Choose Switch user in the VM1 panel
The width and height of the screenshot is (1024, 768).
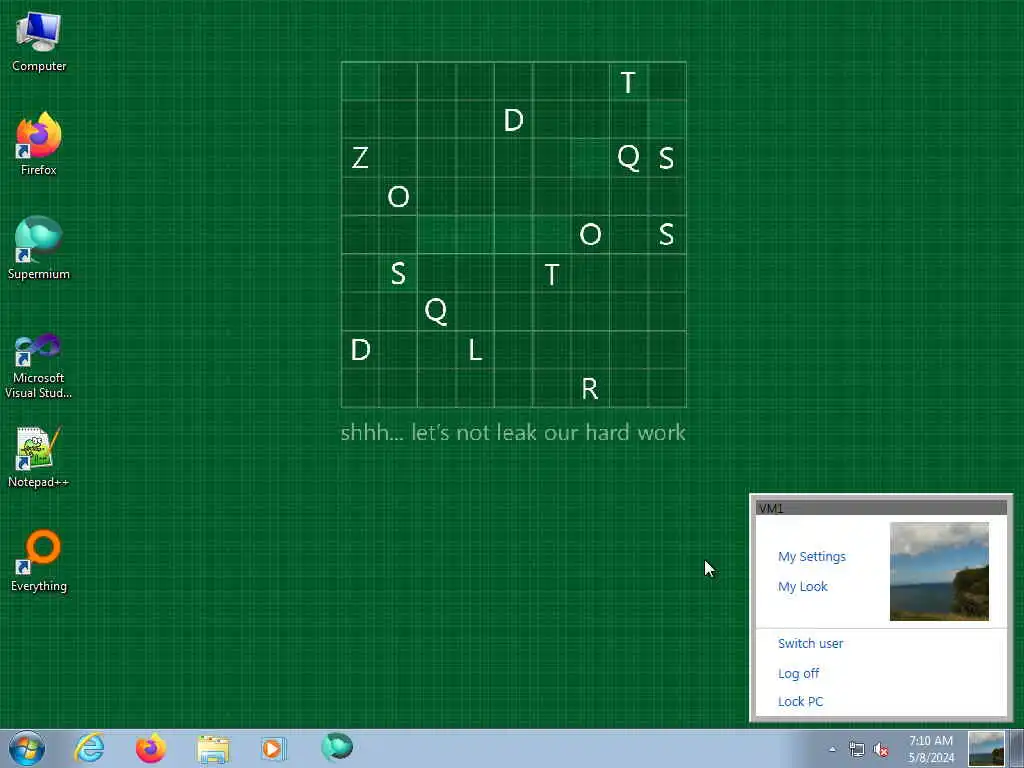click(810, 643)
